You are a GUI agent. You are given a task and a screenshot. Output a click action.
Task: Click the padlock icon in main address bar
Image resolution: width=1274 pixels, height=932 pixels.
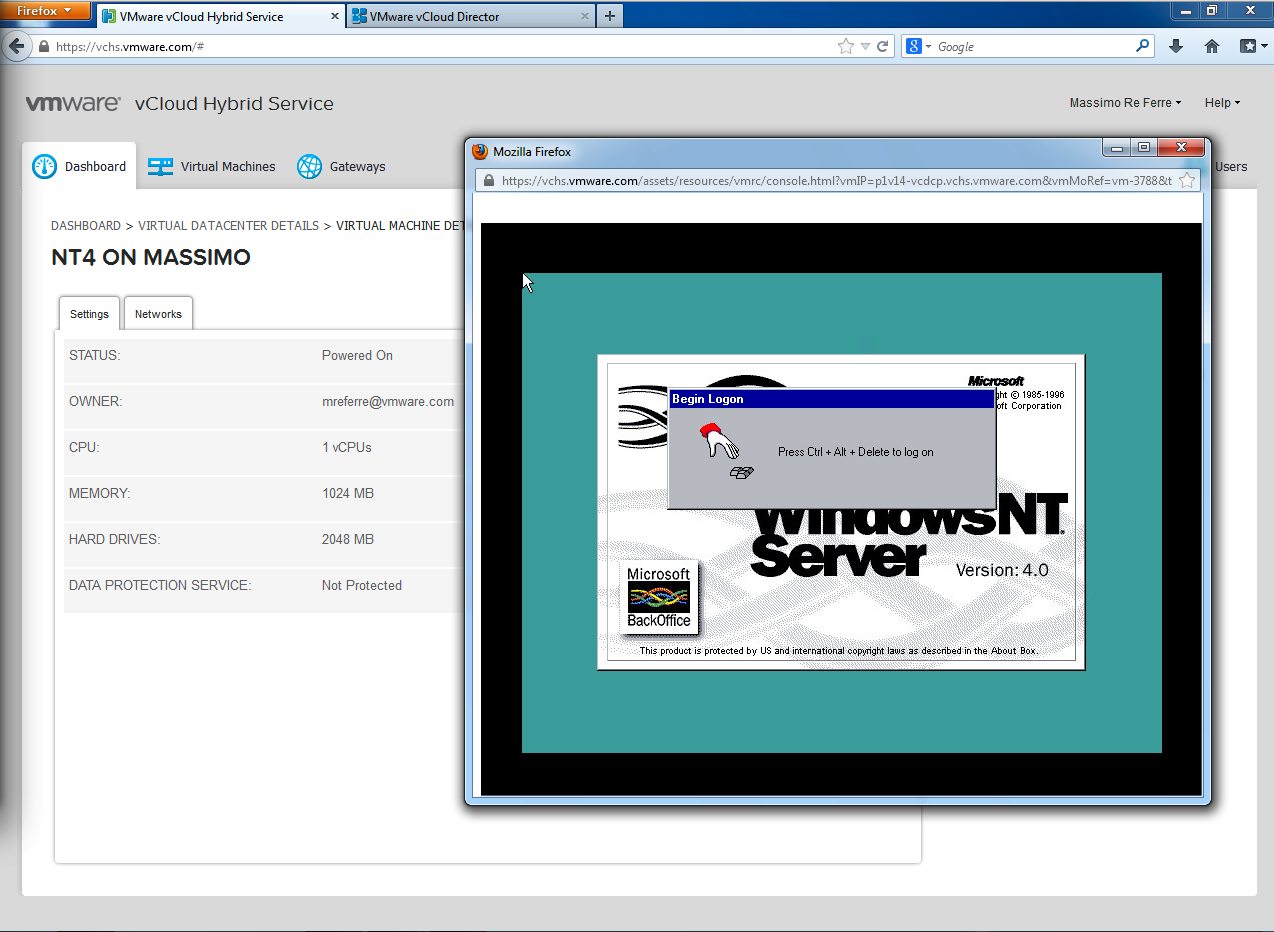pos(44,47)
